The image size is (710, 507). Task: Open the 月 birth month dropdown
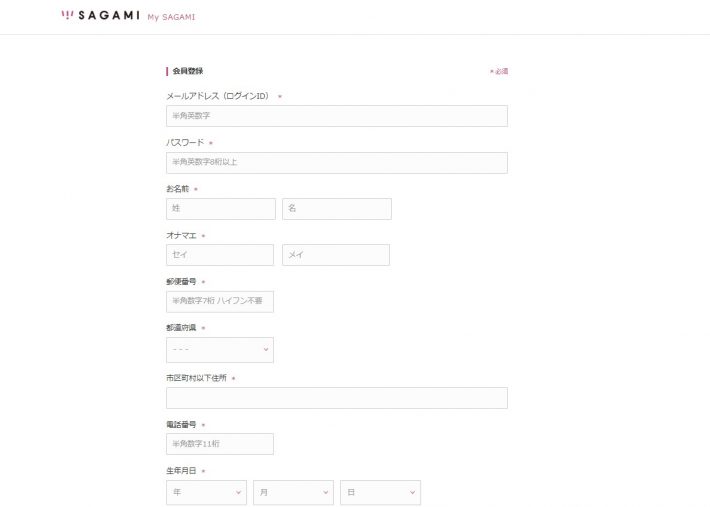292,493
